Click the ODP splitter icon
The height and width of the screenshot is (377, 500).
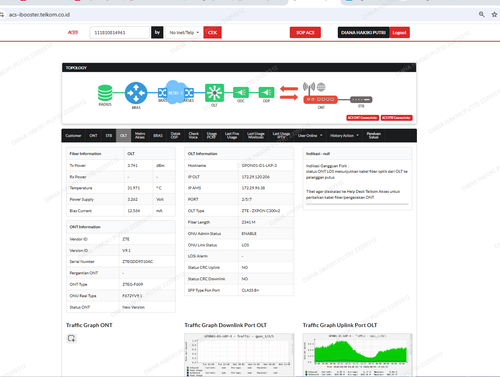[266, 92]
